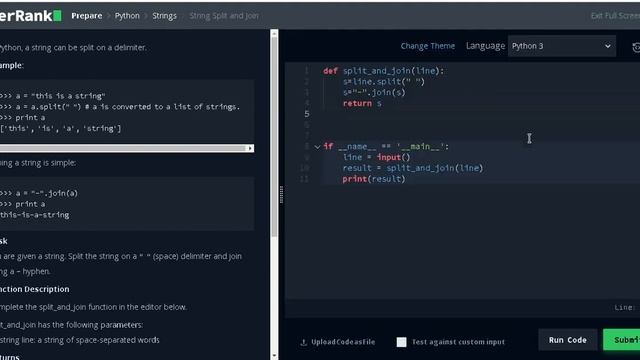Click the ['this', 'is', 'a', 'string'] output

pos(60,129)
